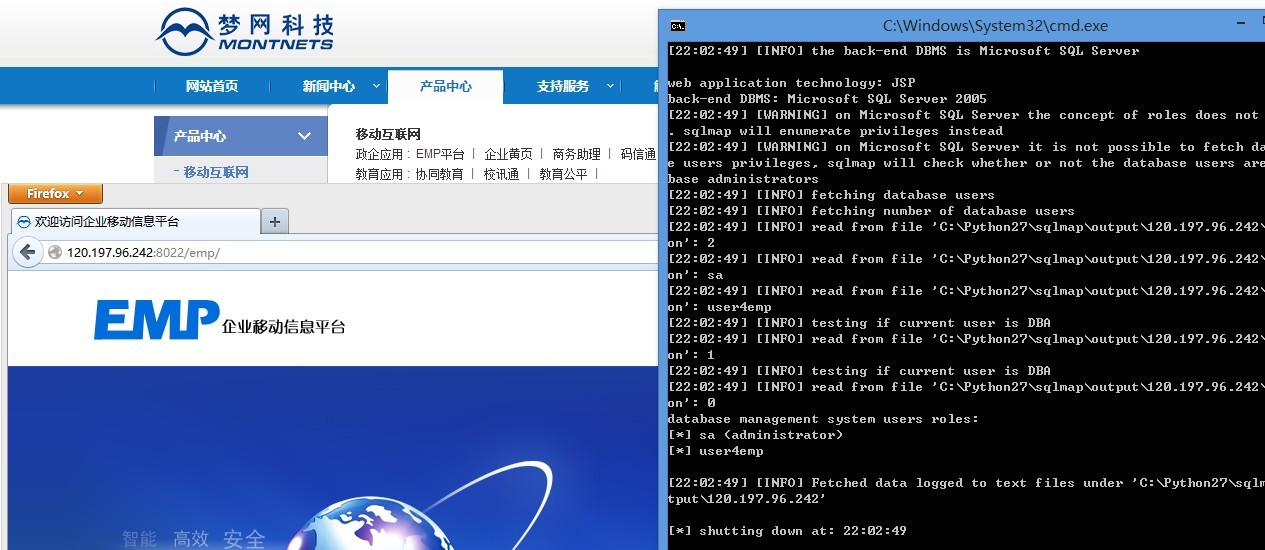Click the tab favicon in Firefox
The image size is (1265, 550).
click(23, 222)
